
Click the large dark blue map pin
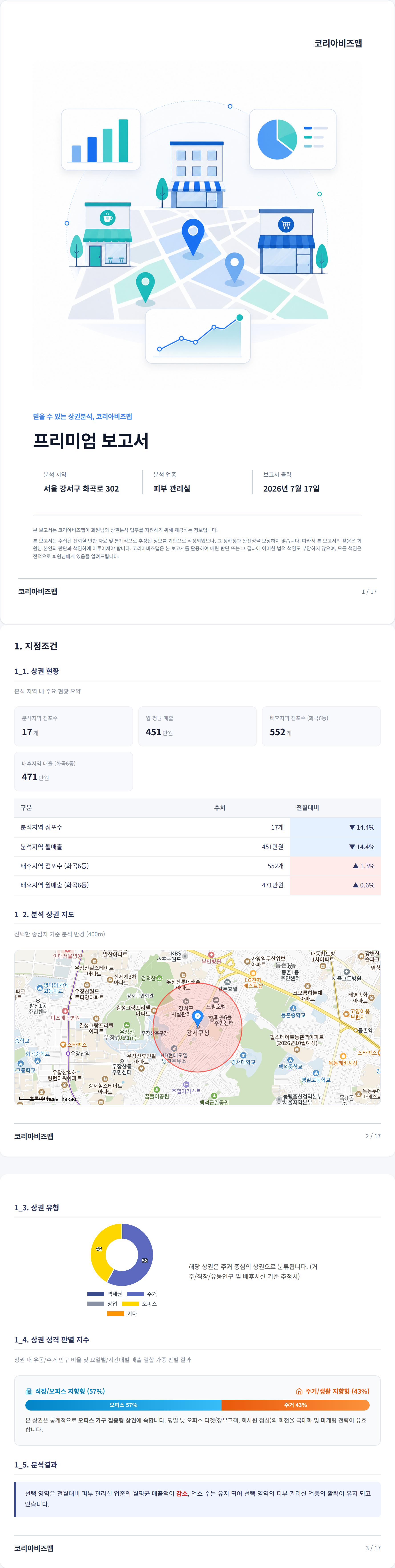(x=193, y=237)
